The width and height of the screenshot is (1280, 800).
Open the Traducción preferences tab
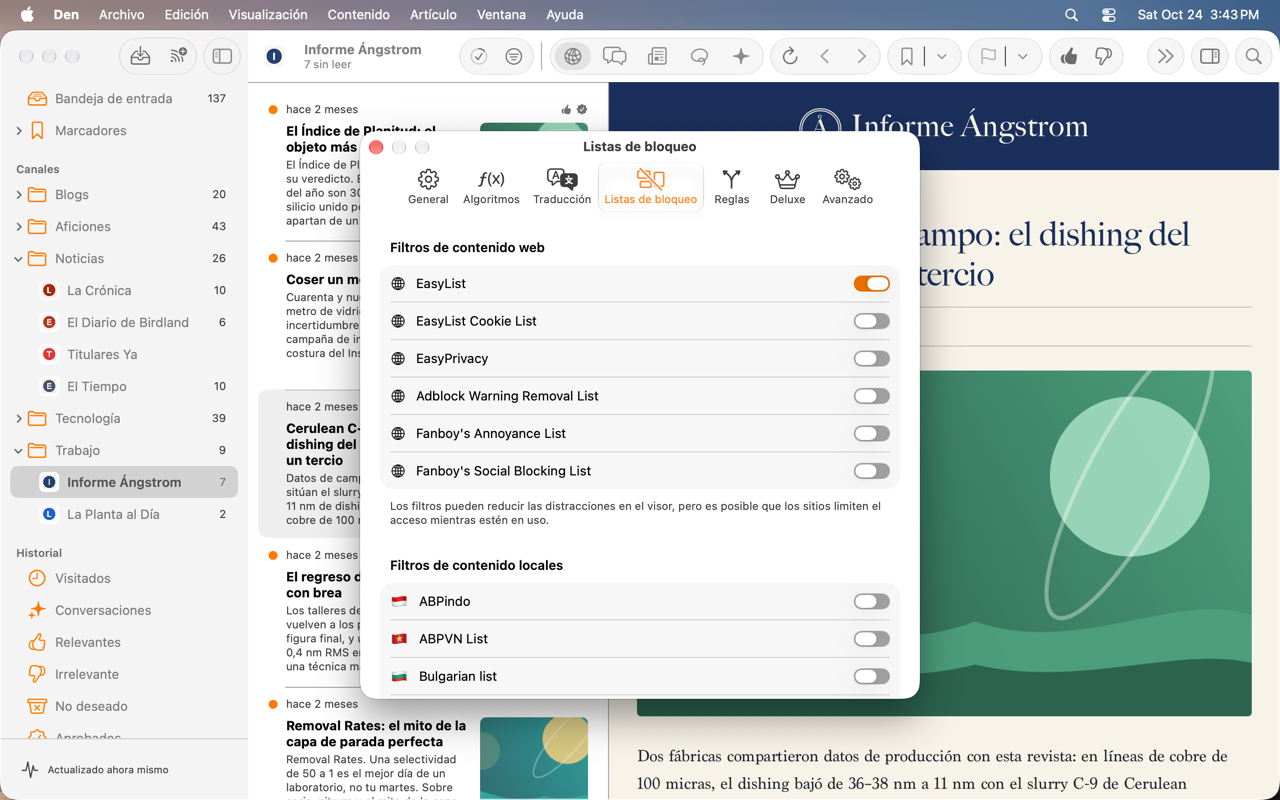(x=562, y=187)
